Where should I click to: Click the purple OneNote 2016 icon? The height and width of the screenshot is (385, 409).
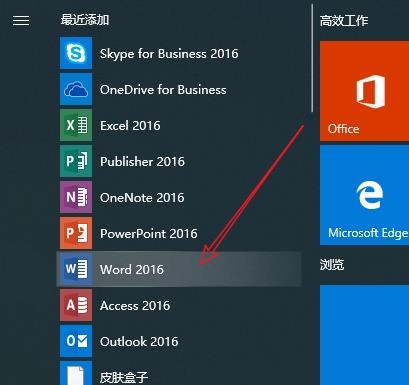click(76, 197)
